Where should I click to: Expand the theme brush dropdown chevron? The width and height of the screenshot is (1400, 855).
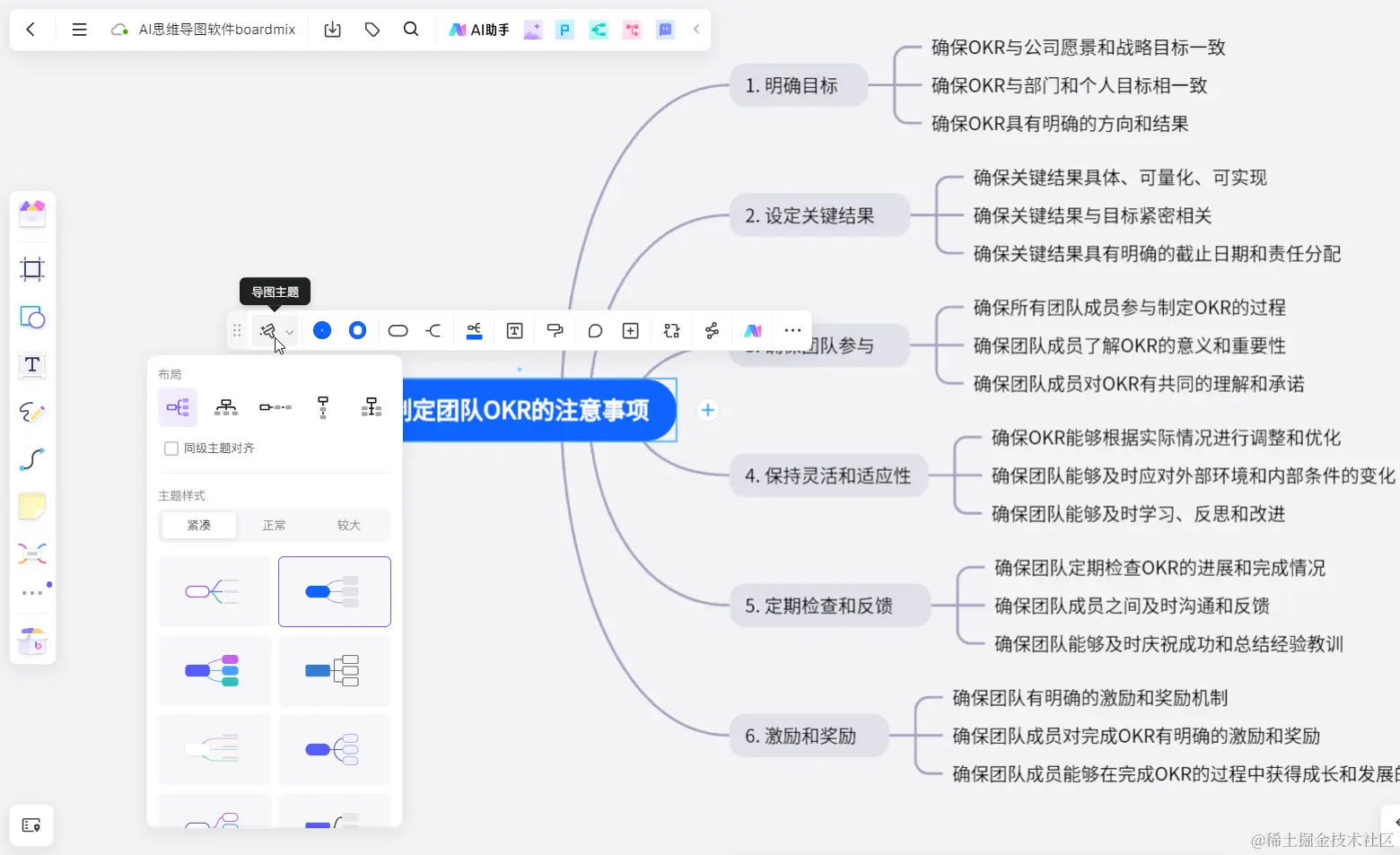289,332
